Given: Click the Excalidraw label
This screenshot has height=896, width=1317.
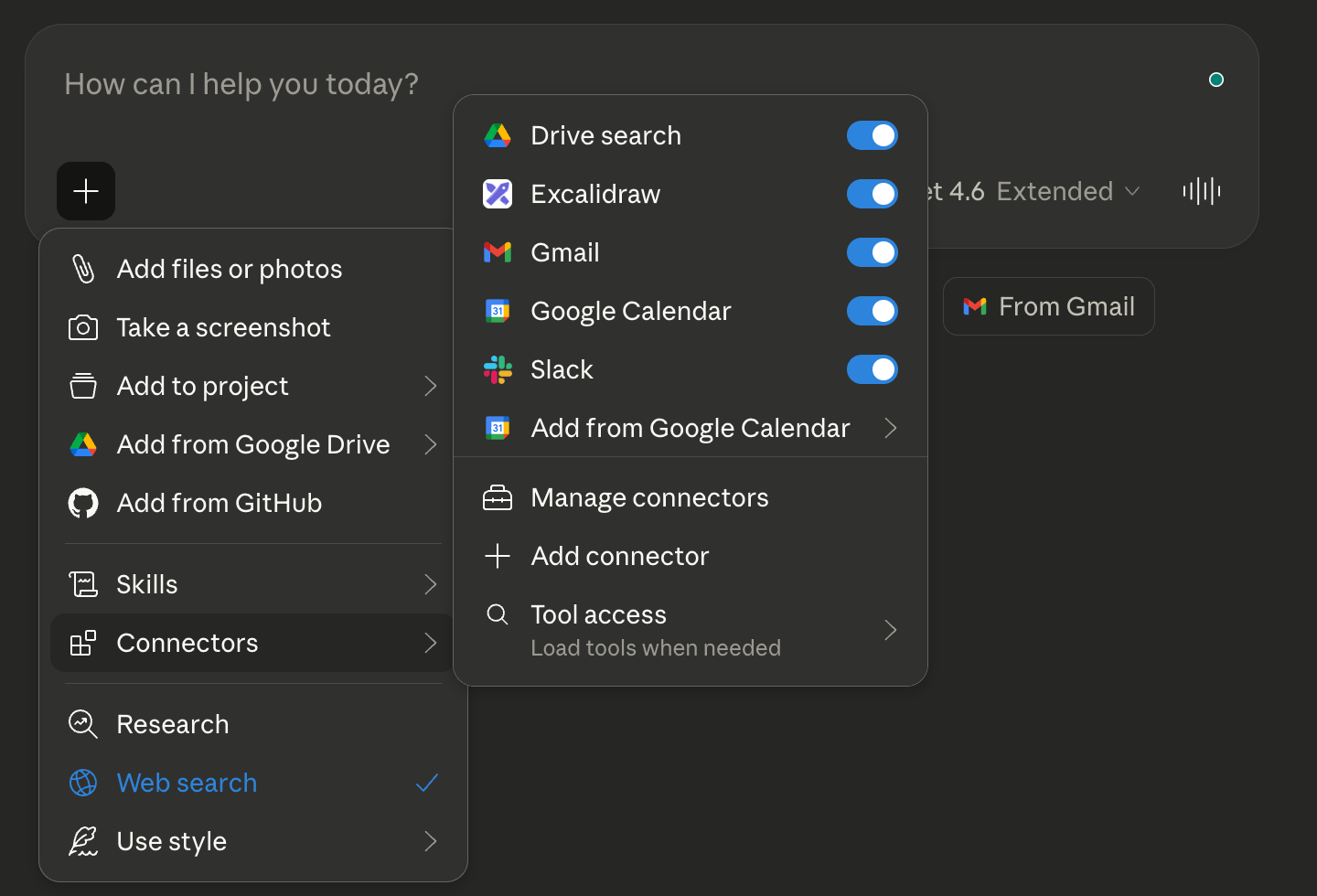Looking at the screenshot, I should coord(595,194).
